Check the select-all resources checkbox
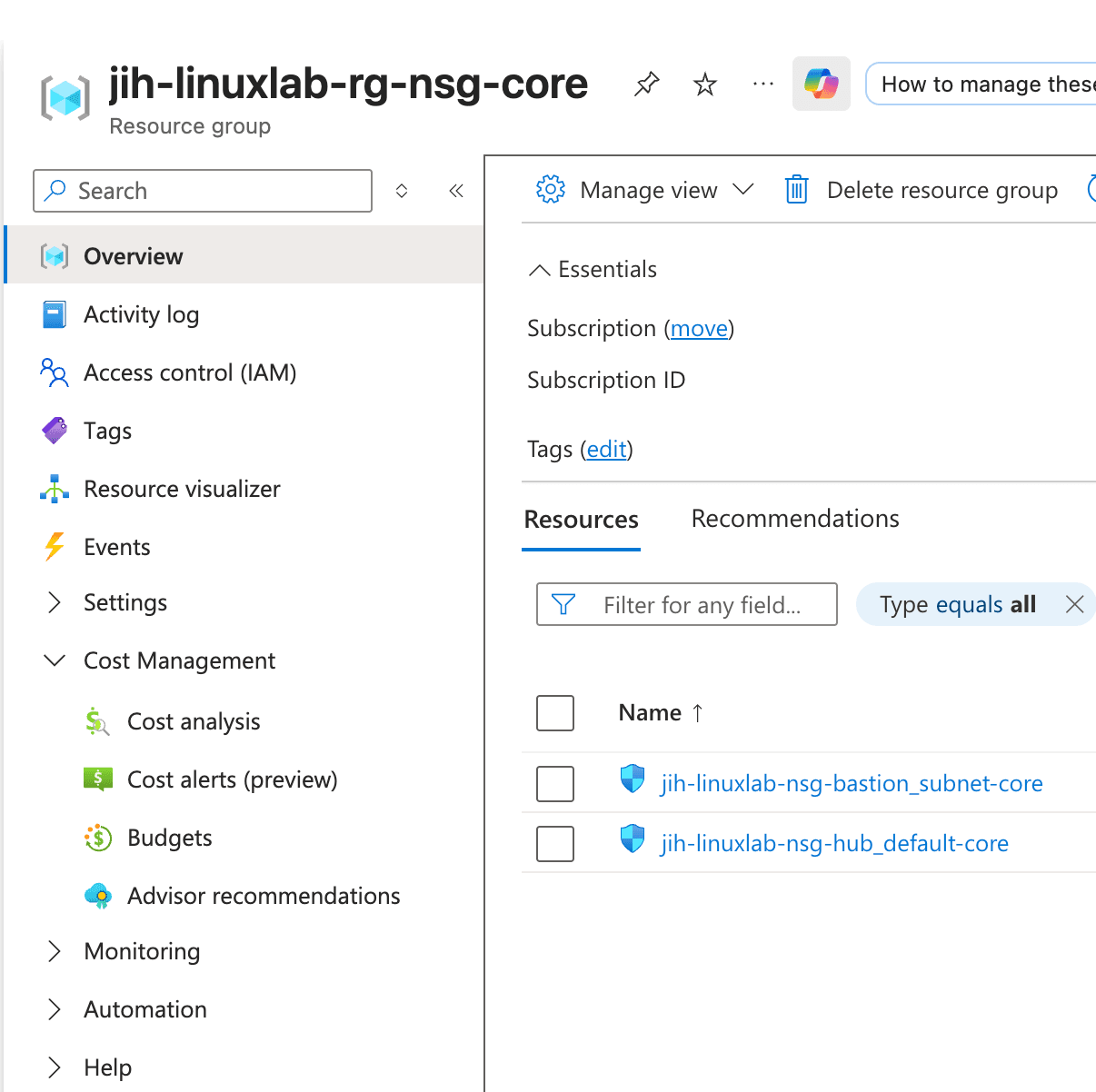The image size is (1096, 1092). [554, 712]
